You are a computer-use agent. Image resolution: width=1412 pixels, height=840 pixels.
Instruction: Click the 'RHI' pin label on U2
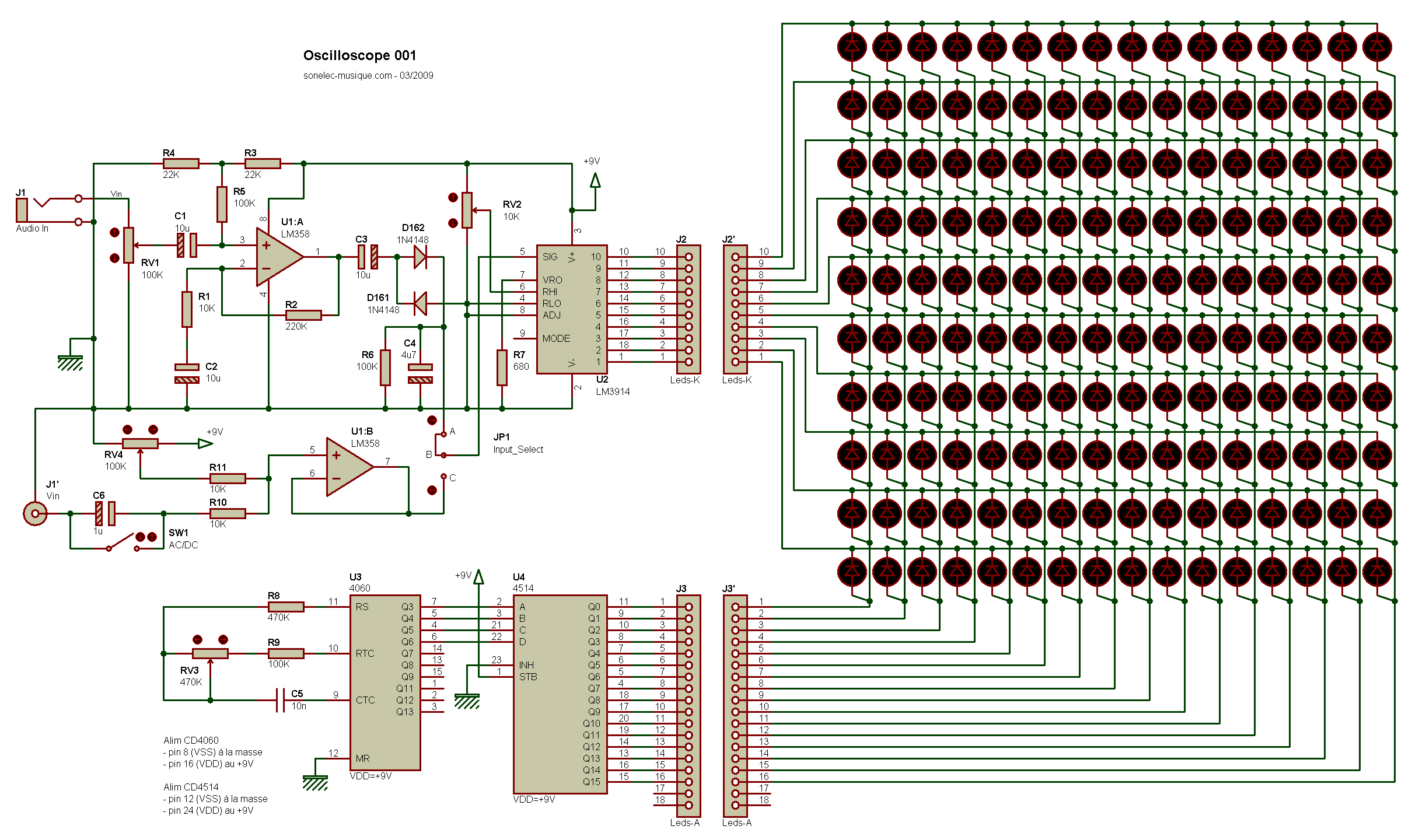(x=550, y=292)
